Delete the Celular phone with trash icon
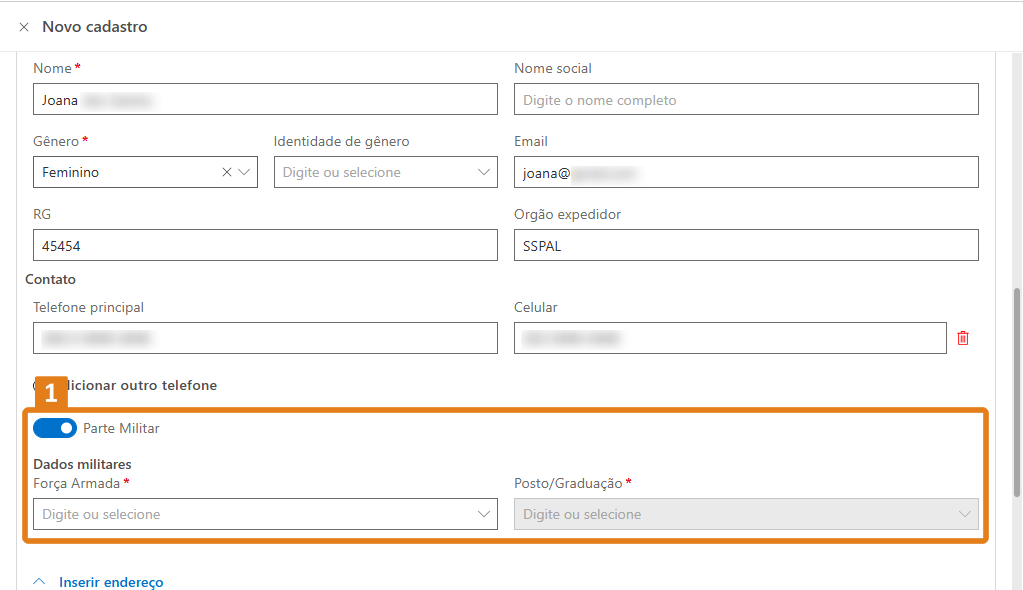1023x590 pixels. 962,338
